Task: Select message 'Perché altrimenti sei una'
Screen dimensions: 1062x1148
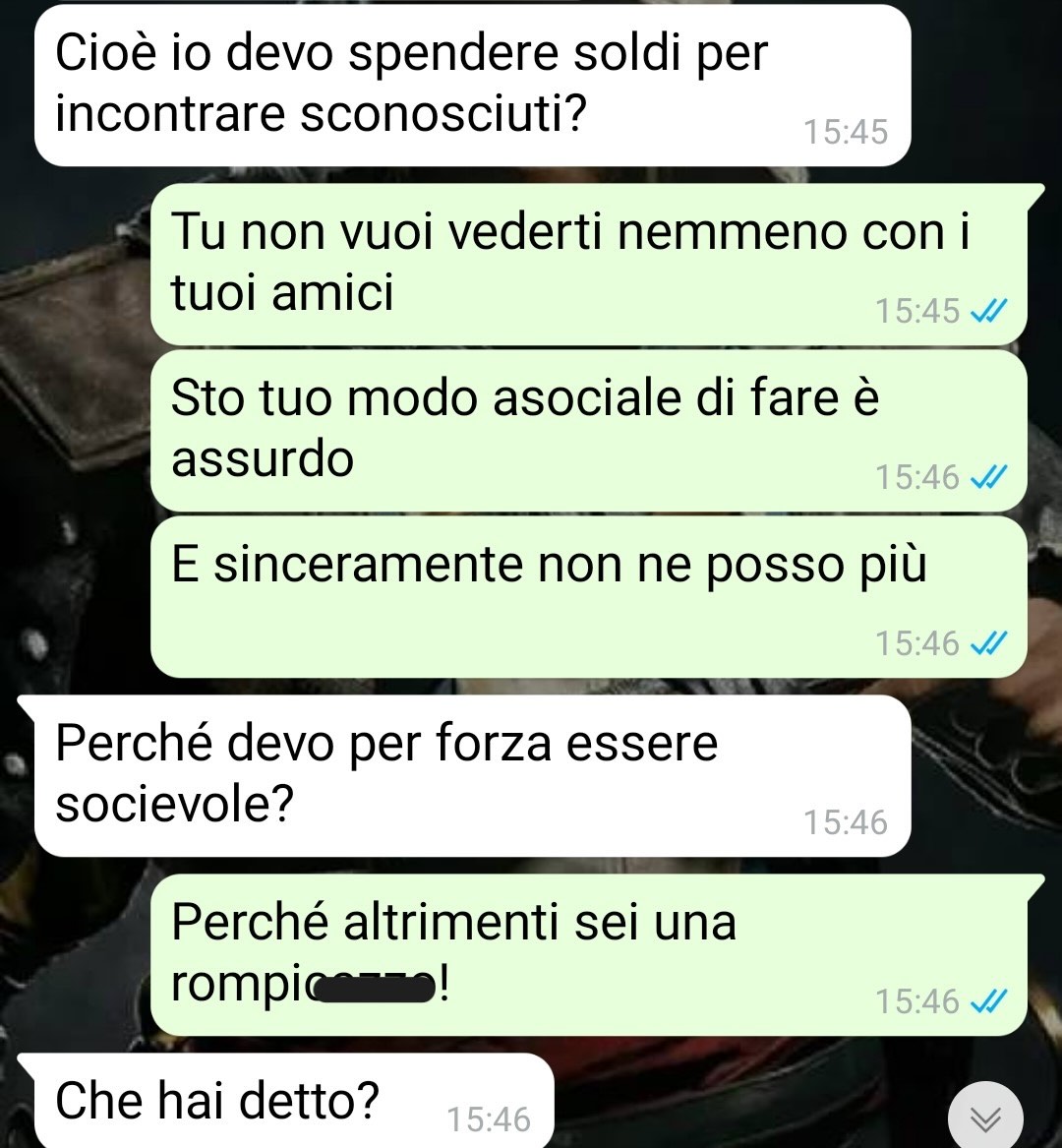Action: coord(589,954)
